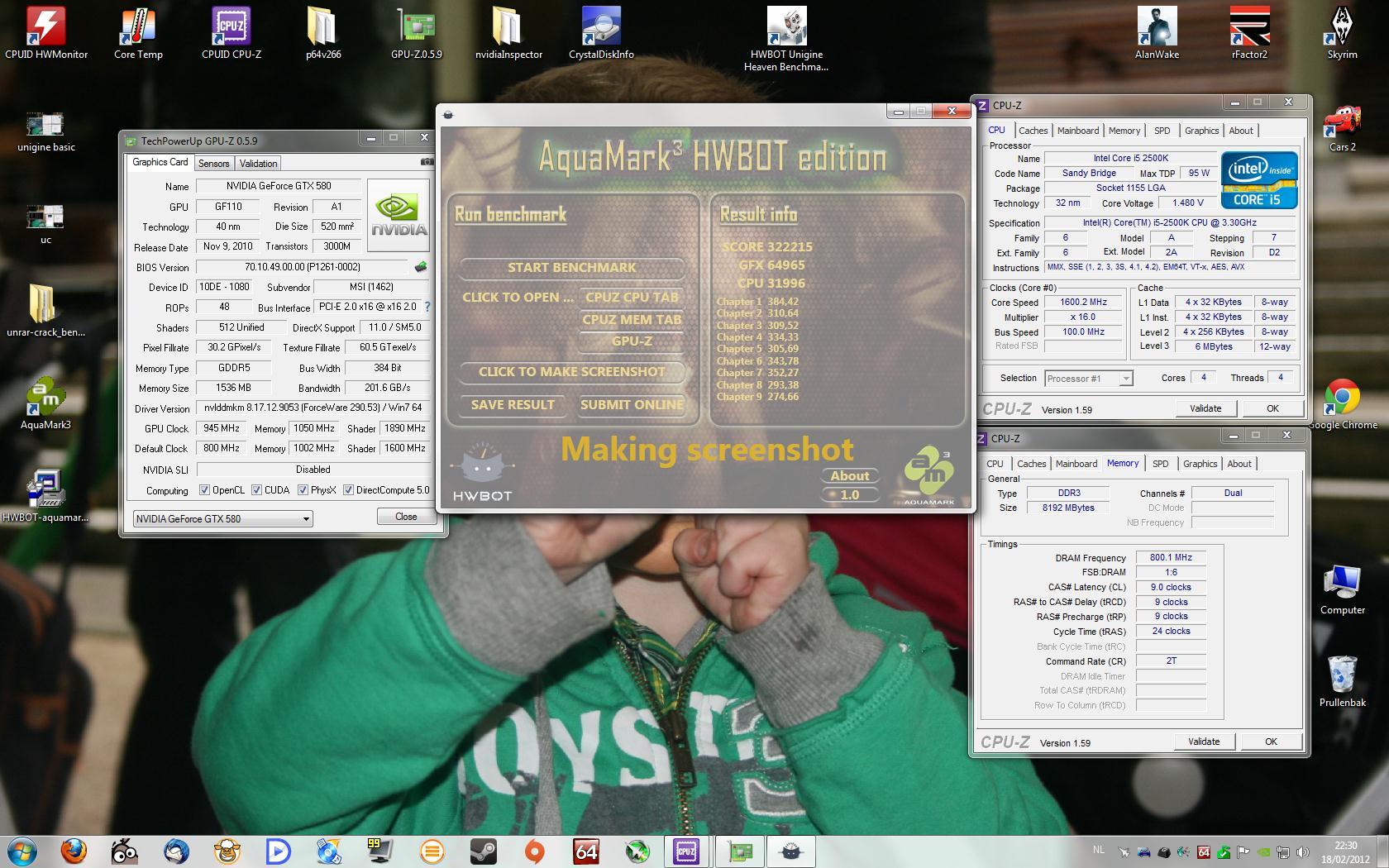Click CLICK TO MAKE SCREENSHOT button
Viewport: 1389px width, 868px height.
click(x=572, y=372)
